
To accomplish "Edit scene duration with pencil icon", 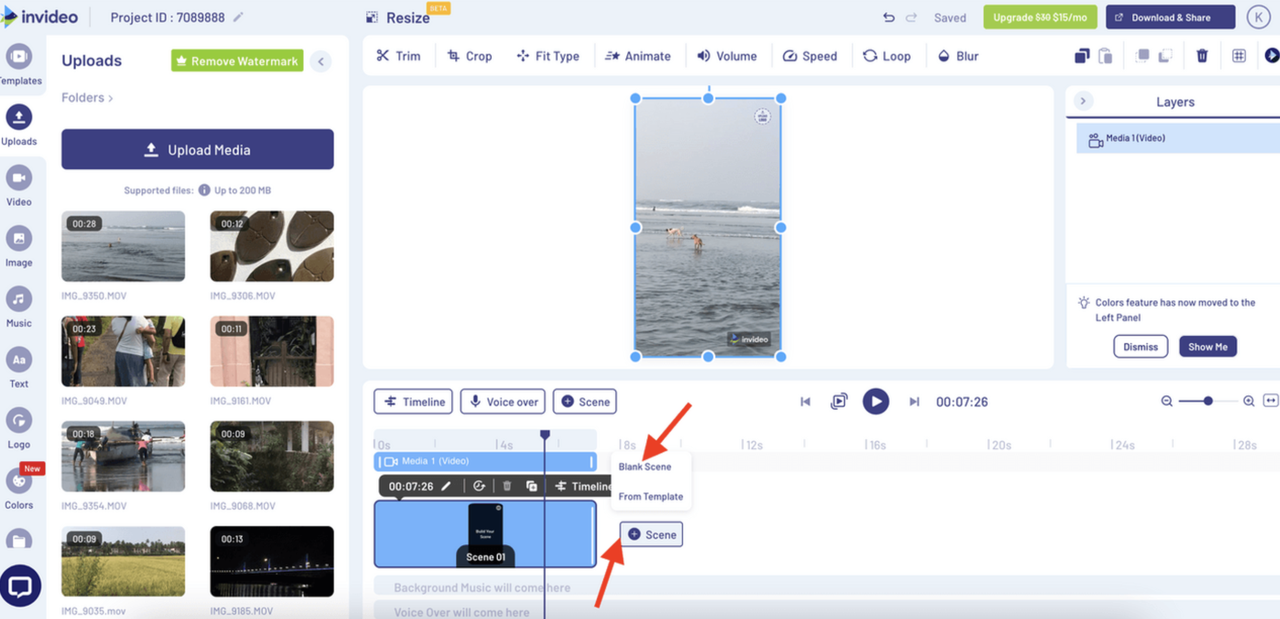I will pos(446,486).
